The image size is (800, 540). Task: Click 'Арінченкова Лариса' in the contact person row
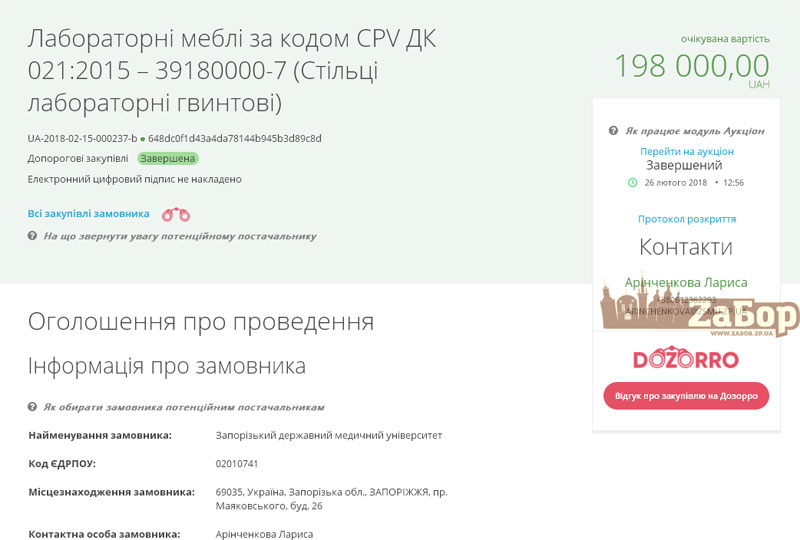coord(264,534)
